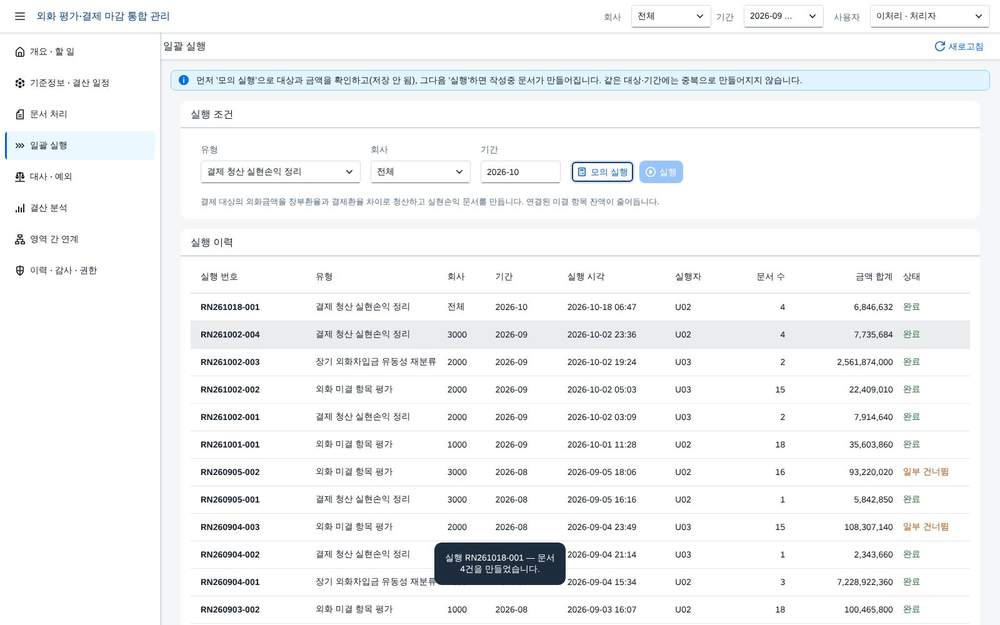Select run RN260905-002

pyautogui.click(x=580, y=472)
